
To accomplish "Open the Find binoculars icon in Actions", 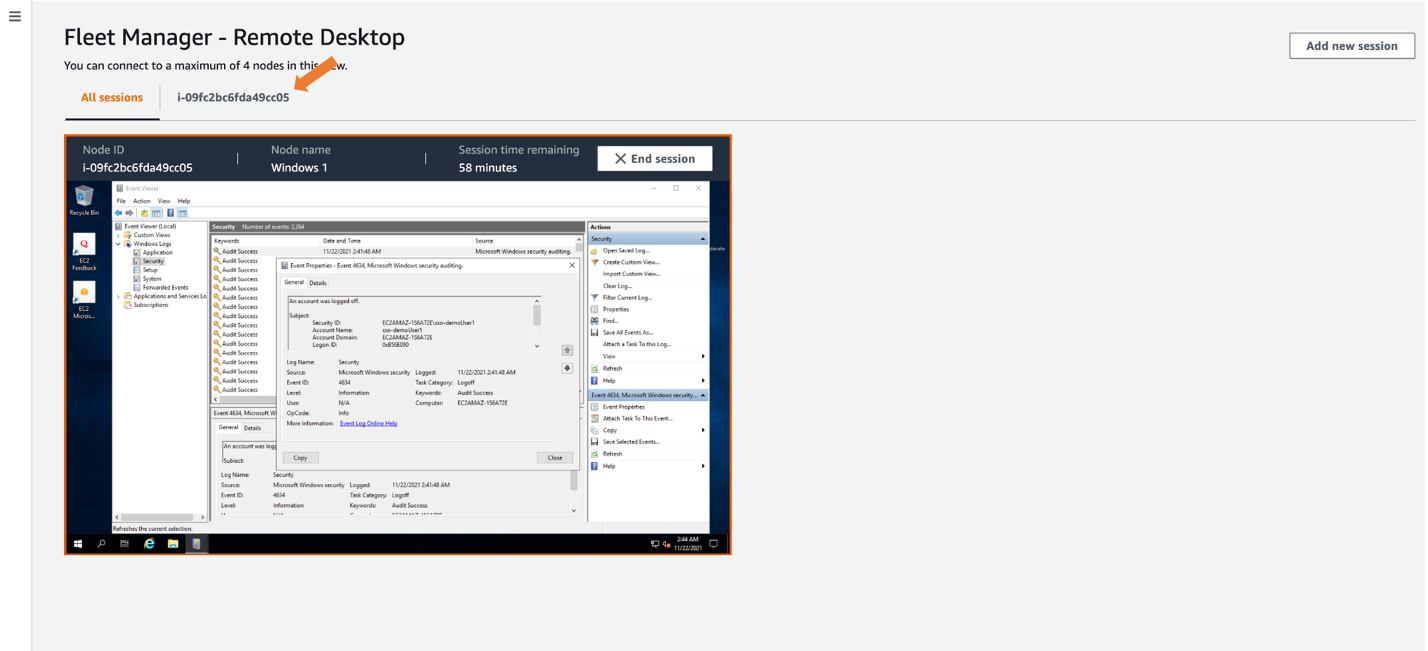I will point(594,319).
